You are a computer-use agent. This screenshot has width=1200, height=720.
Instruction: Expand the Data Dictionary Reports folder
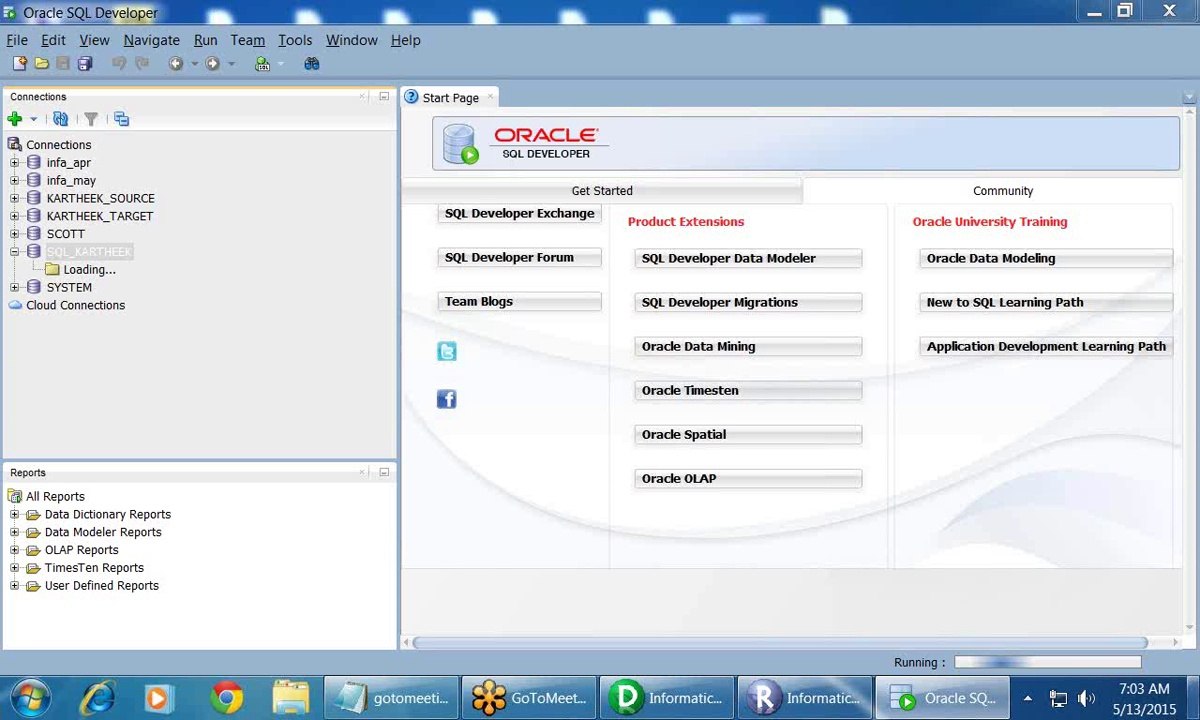tap(15, 514)
